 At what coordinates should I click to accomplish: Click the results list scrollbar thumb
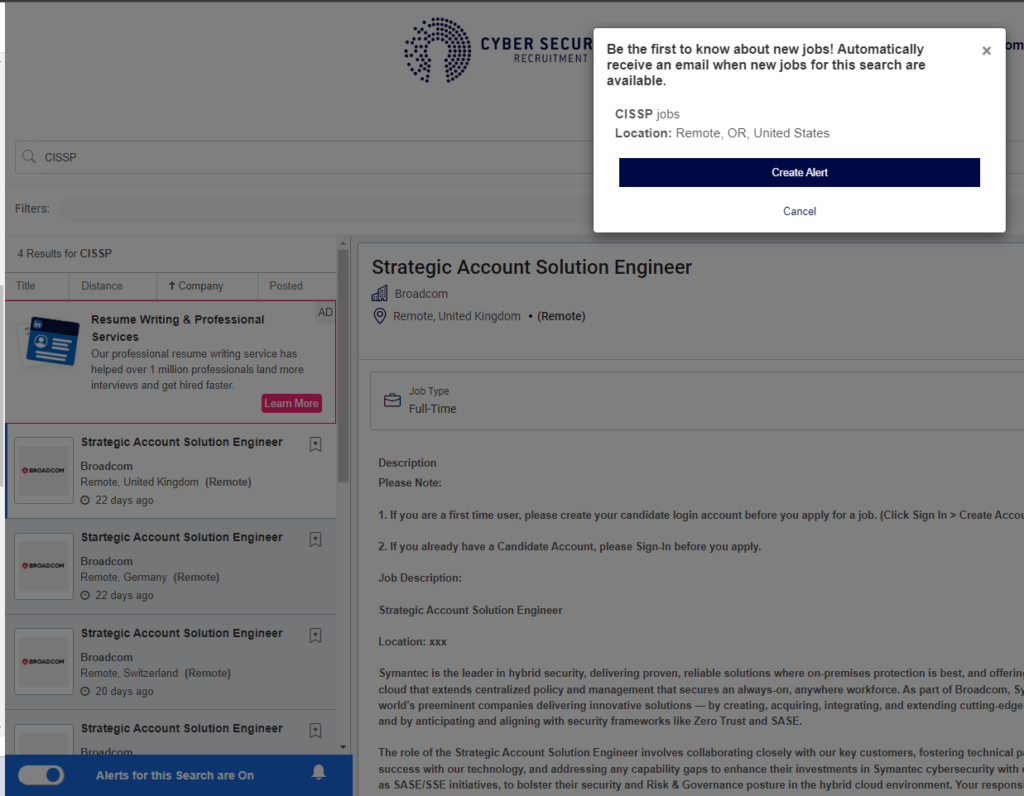pyautogui.click(x=343, y=366)
